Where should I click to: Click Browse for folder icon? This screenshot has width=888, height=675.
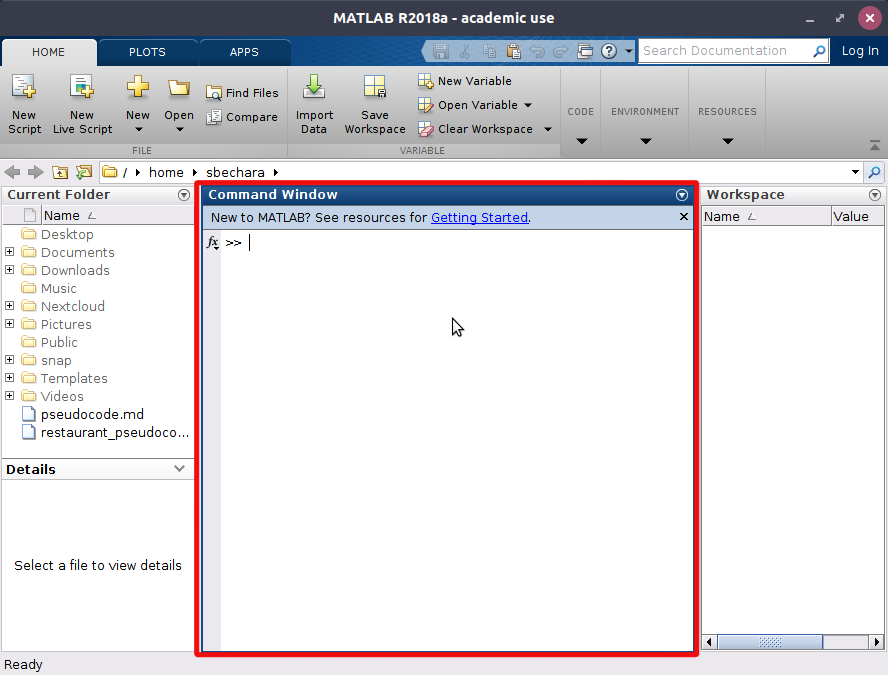click(x=84, y=172)
